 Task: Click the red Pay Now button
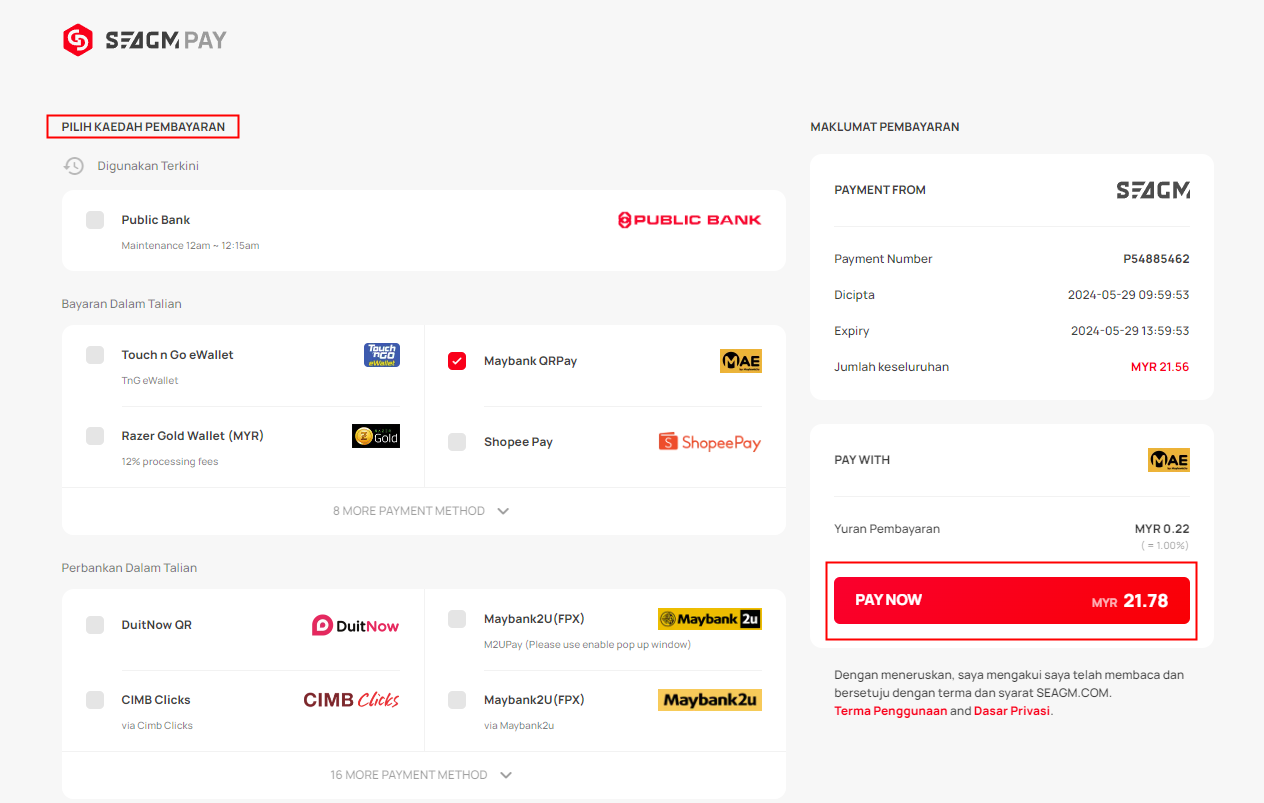1012,601
